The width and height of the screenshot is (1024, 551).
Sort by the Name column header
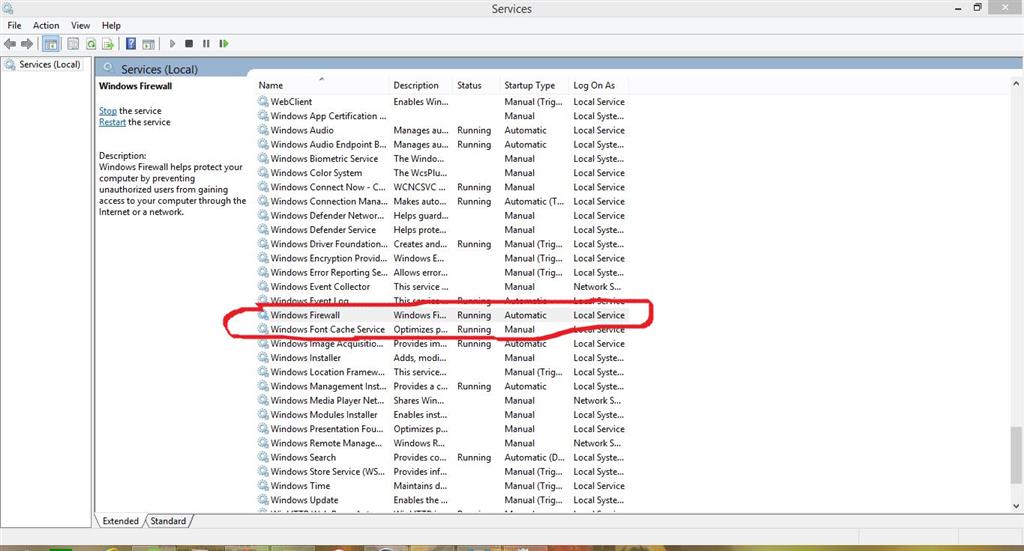coord(323,86)
